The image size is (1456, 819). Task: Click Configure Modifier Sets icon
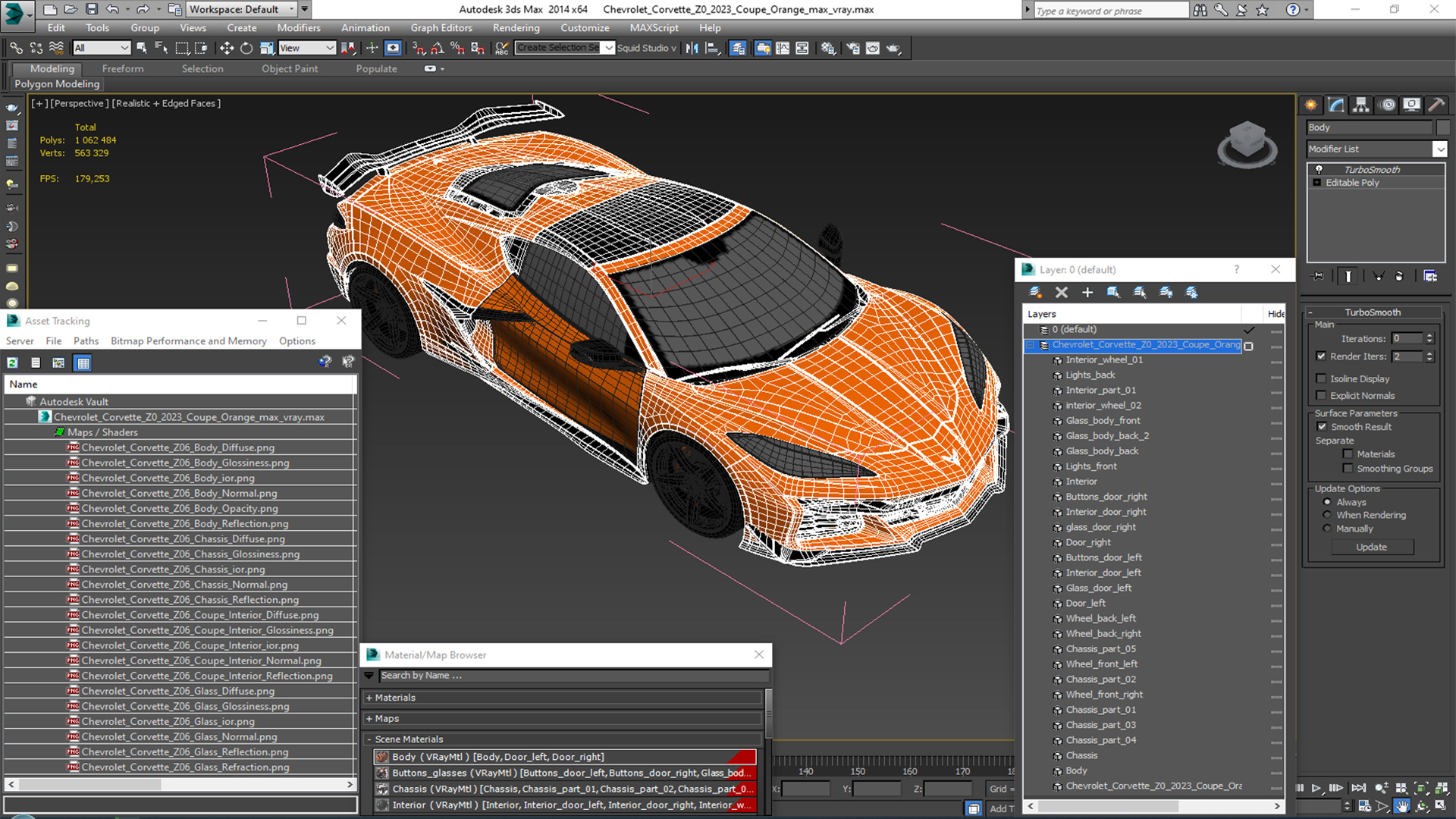pos(1430,276)
